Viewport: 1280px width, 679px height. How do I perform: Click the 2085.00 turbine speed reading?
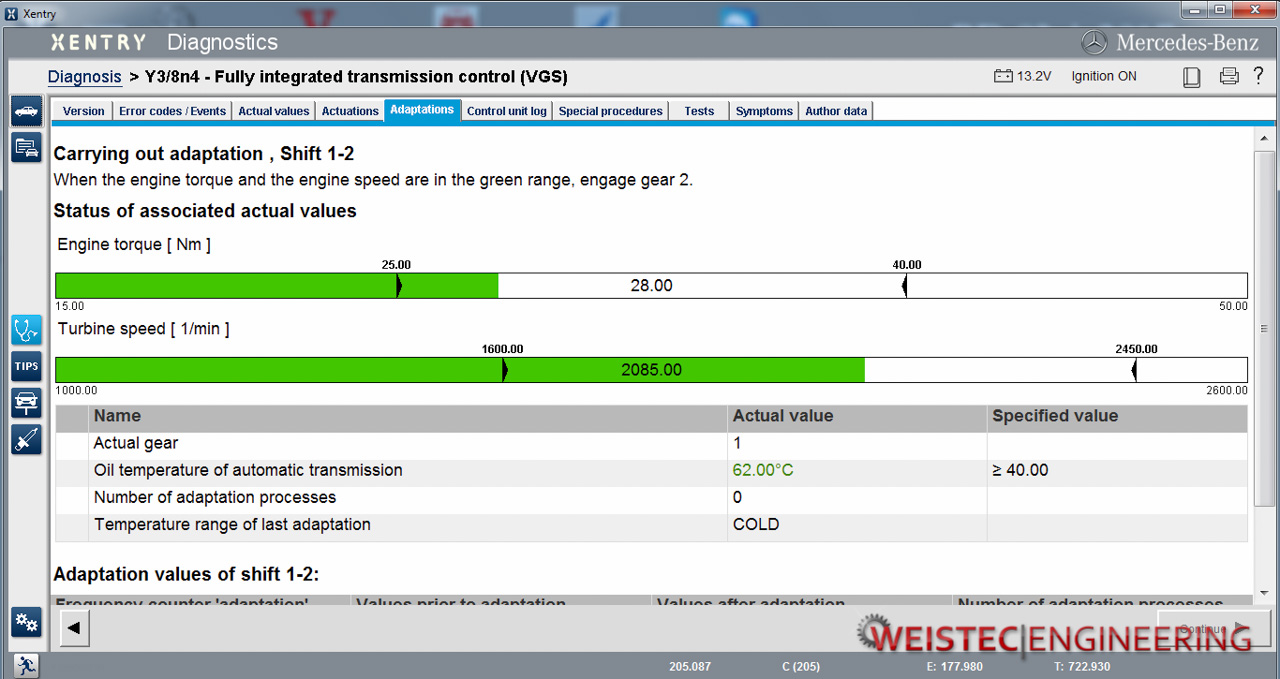coord(651,370)
